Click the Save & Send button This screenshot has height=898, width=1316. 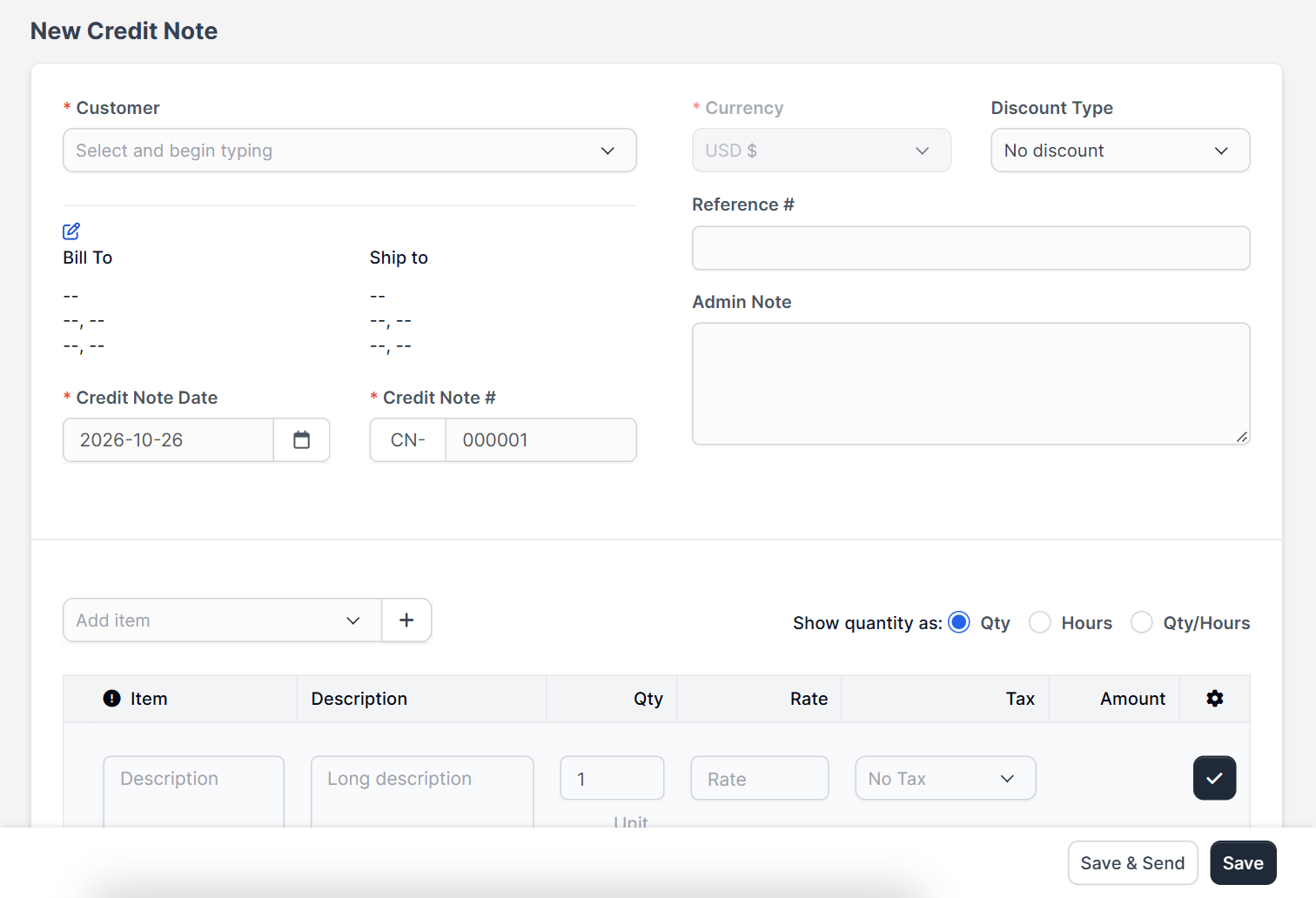(1132, 863)
